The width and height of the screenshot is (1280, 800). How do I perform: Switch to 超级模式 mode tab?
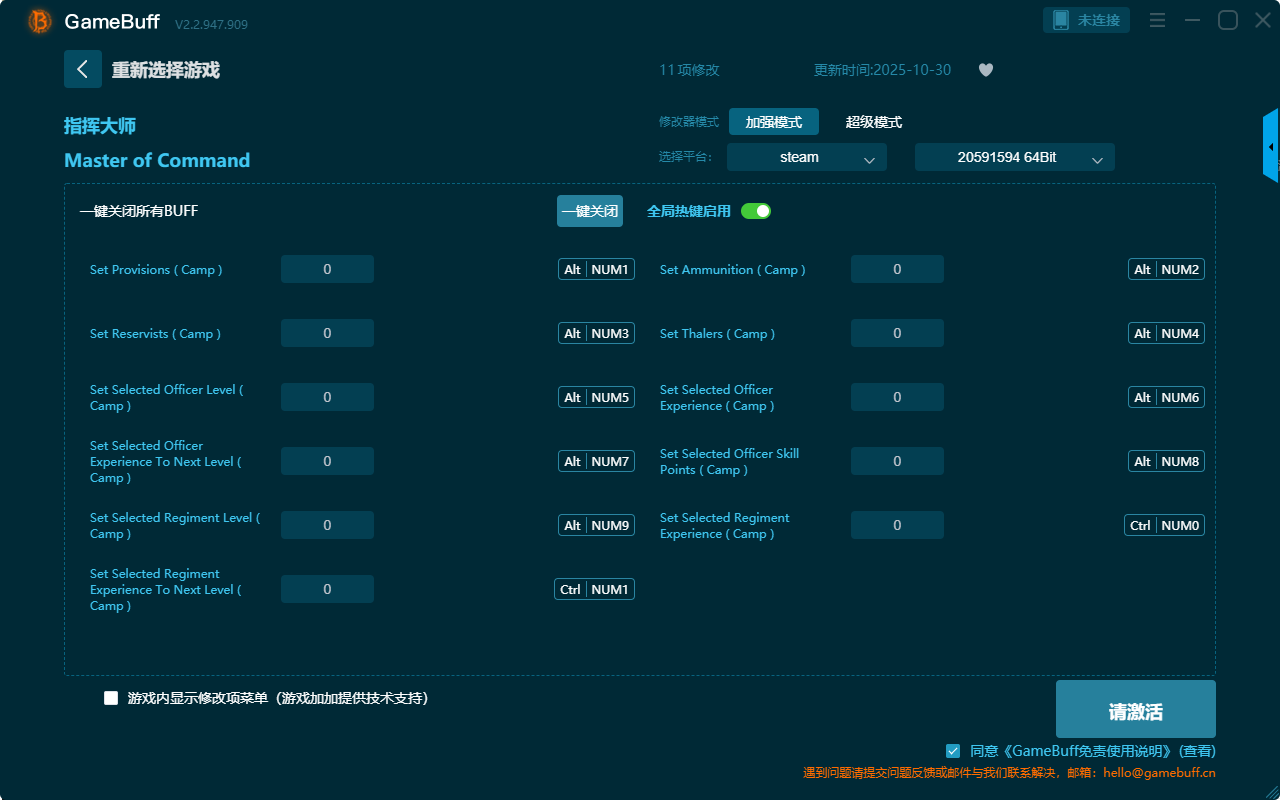point(873,122)
